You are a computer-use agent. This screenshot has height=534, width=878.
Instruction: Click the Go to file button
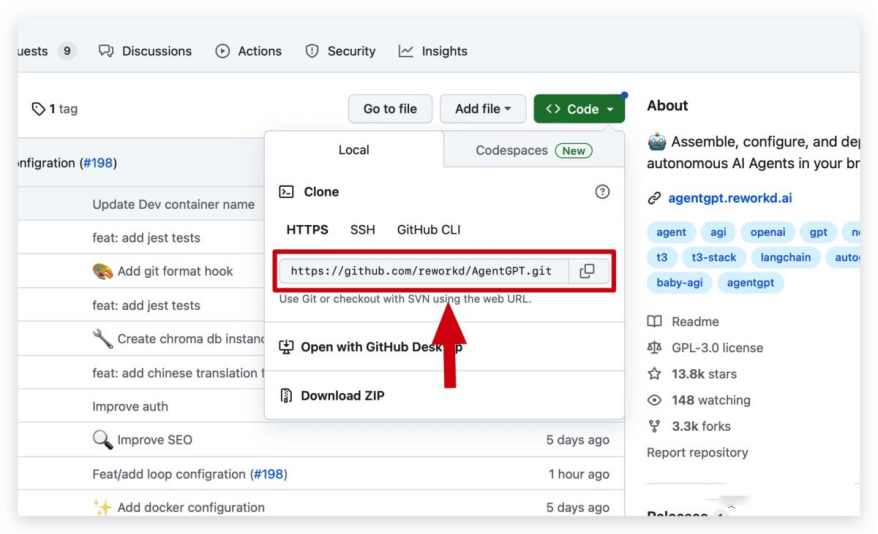[390, 109]
